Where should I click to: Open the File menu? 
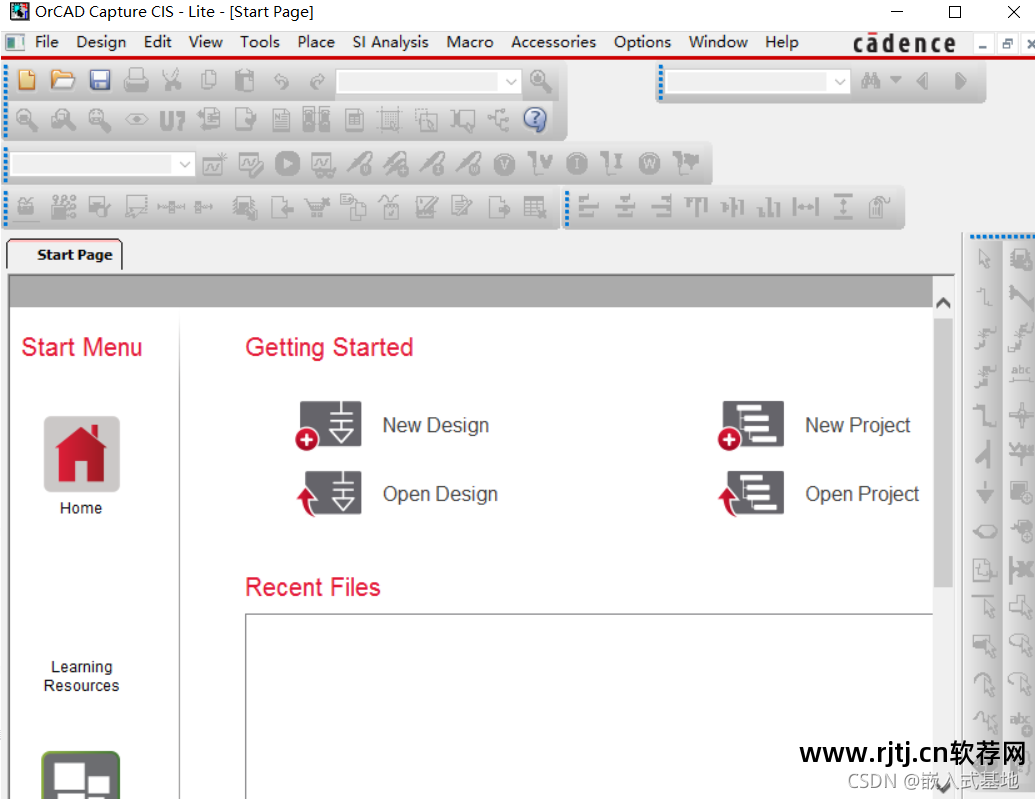coord(46,42)
